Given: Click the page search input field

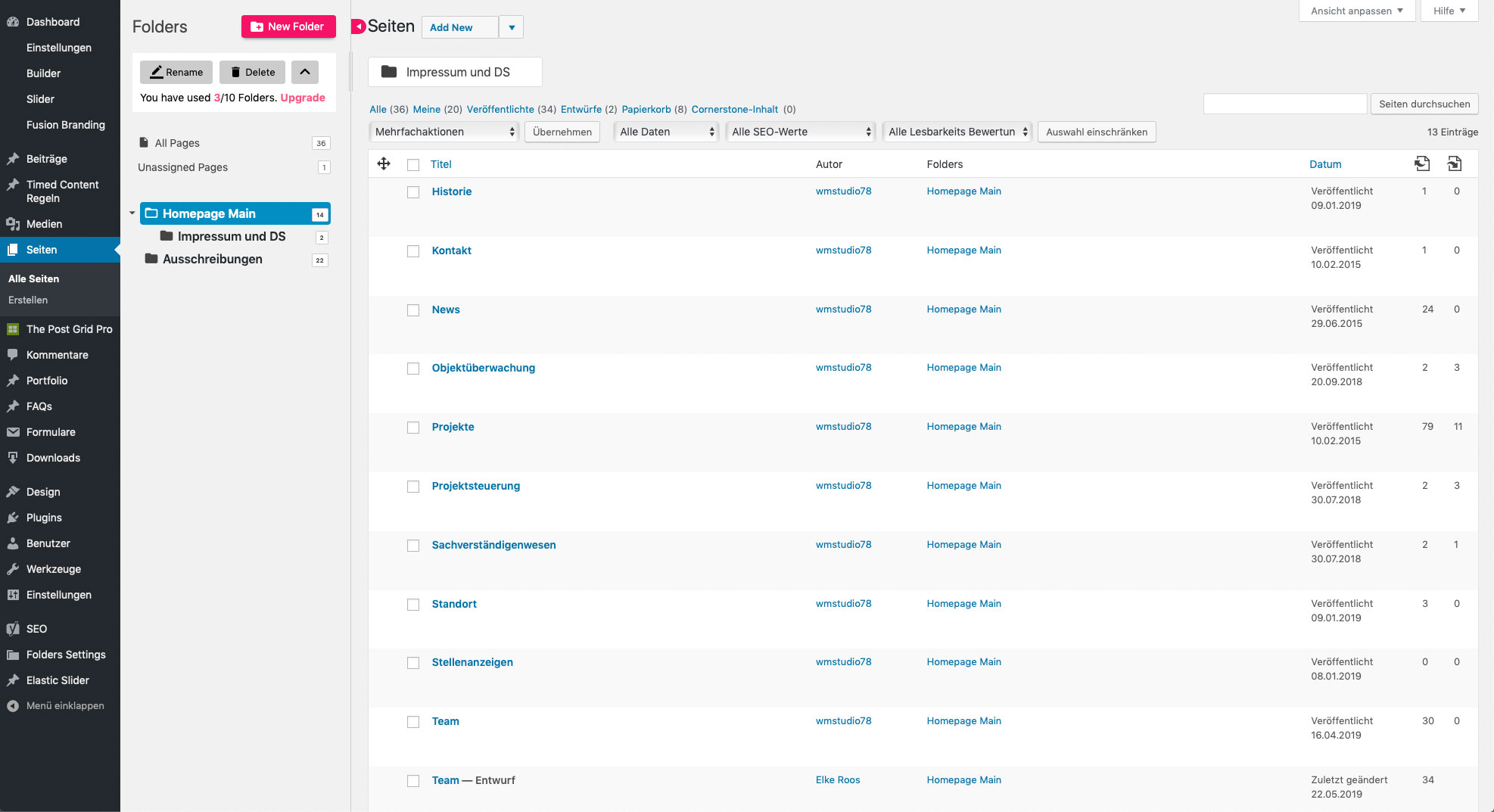Looking at the screenshot, I should point(1284,104).
